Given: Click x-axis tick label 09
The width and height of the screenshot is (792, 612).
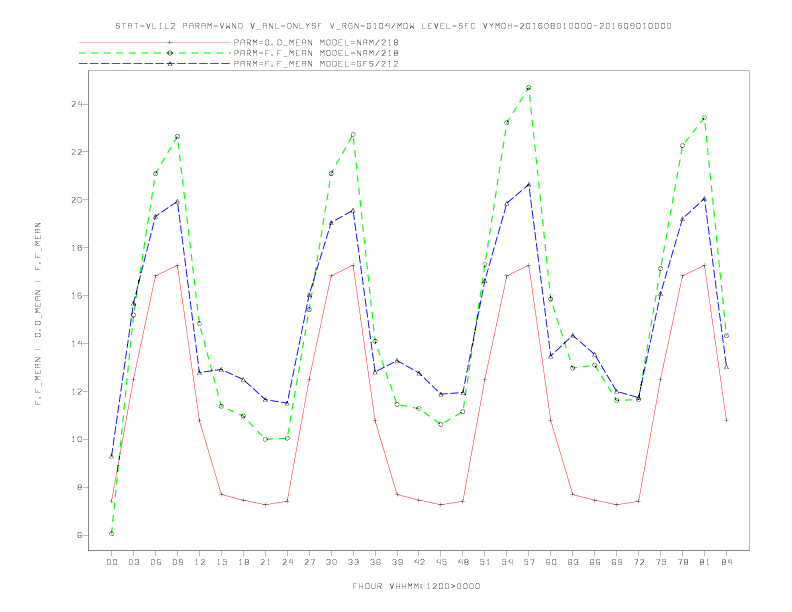Looking at the screenshot, I should point(177,562).
